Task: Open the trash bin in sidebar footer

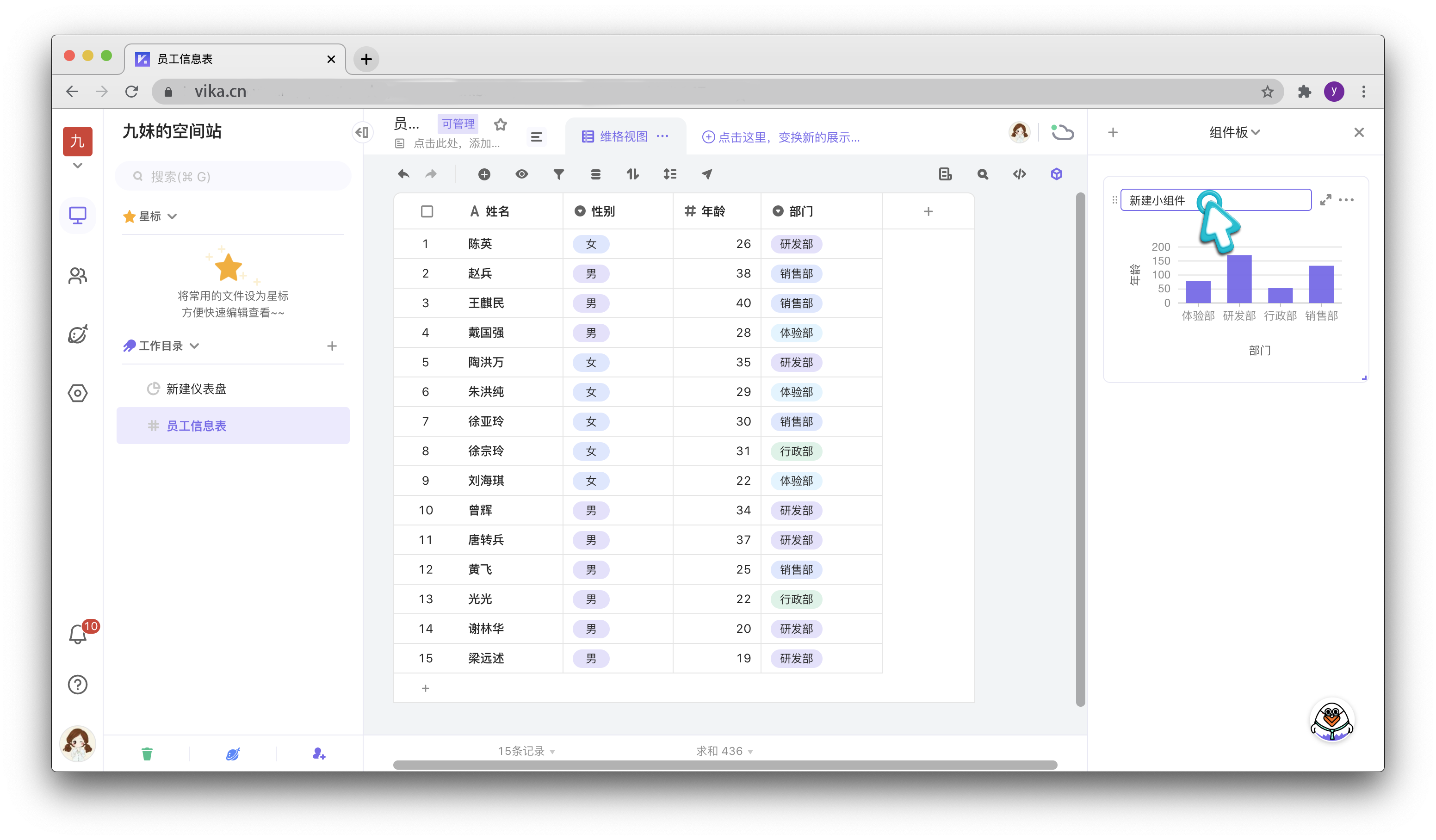Action: click(x=147, y=754)
